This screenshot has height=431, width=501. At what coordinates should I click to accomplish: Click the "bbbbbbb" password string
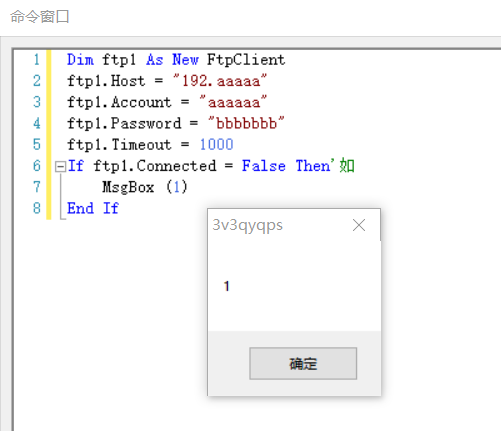coord(246,123)
